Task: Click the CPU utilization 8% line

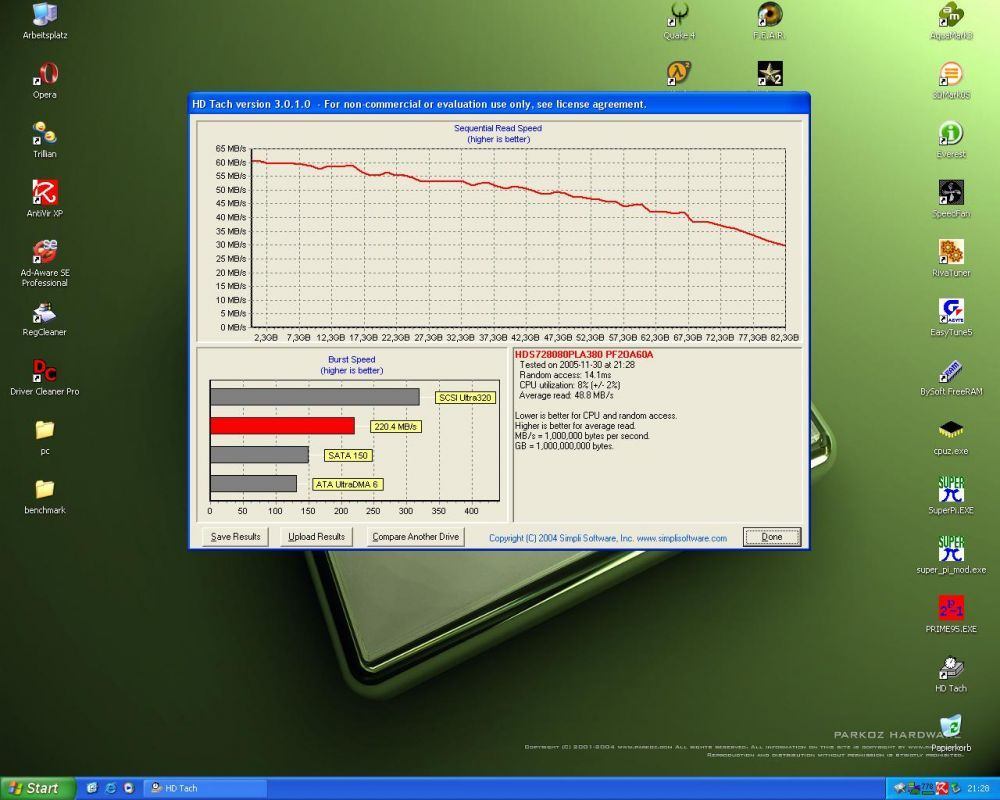Action: [x=570, y=385]
